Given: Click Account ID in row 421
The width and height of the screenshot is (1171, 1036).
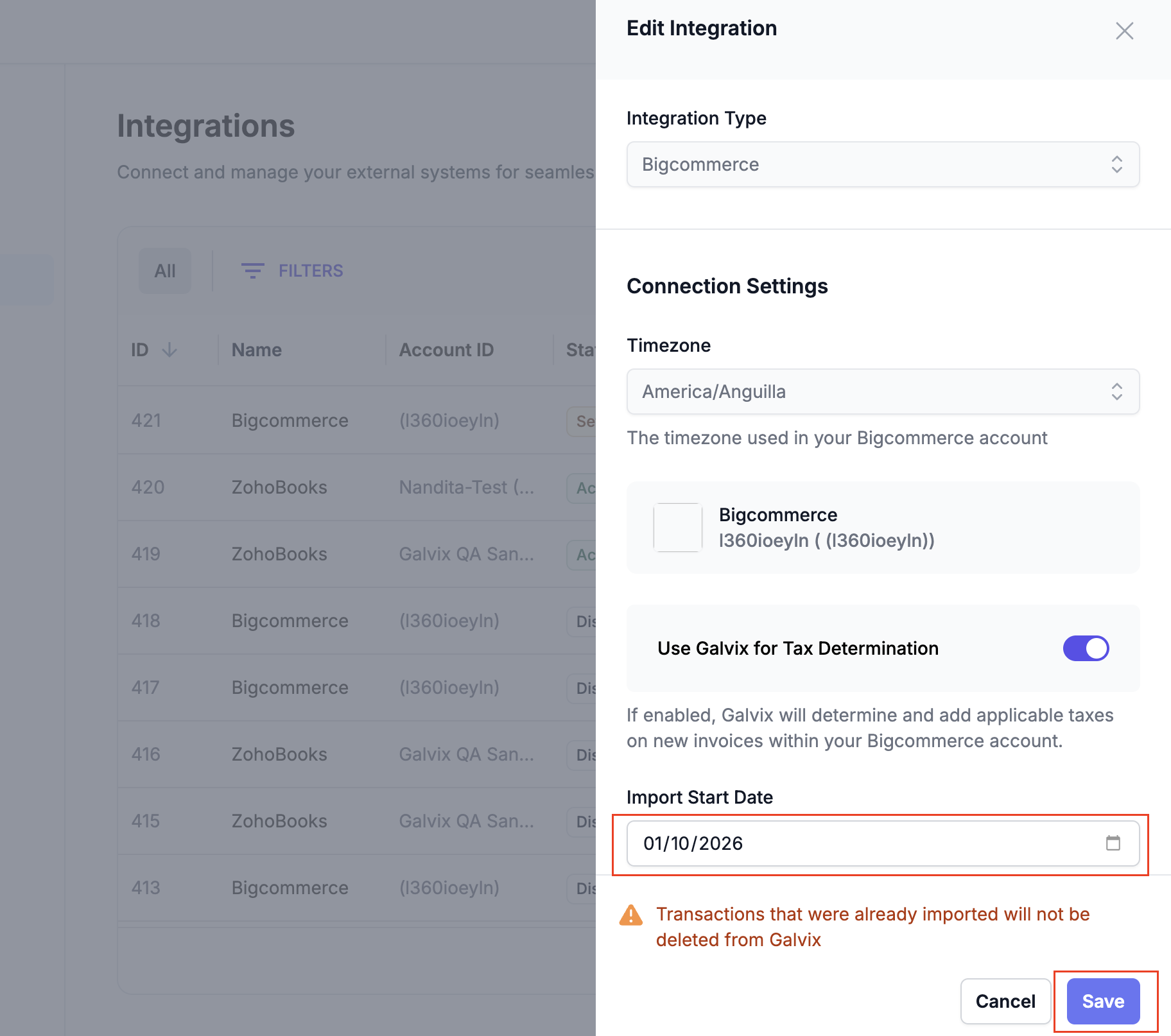Looking at the screenshot, I should (x=449, y=420).
